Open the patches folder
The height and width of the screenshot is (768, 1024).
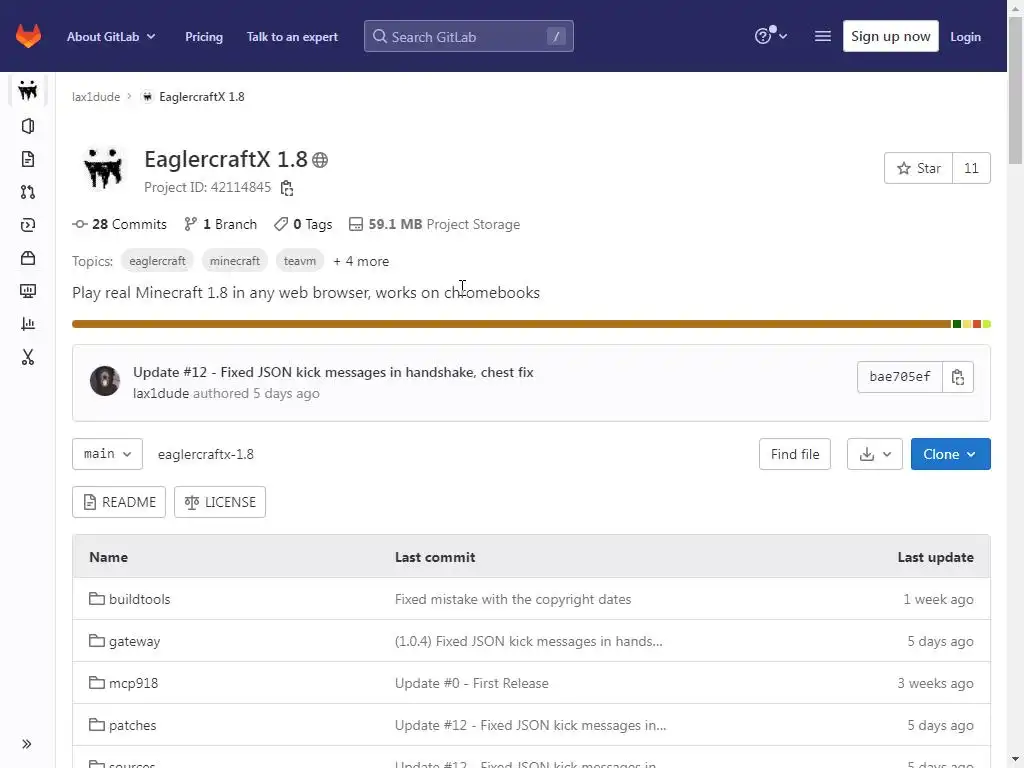(133, 725)
